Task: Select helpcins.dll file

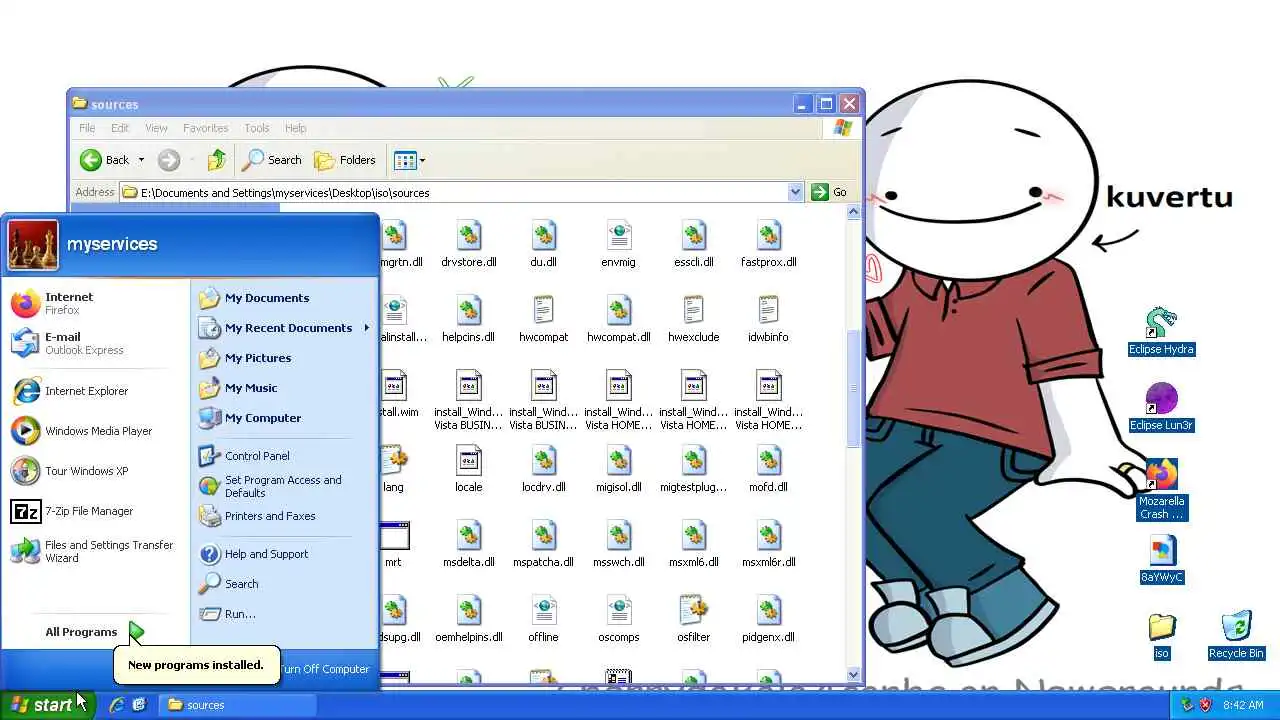Action: (x=469, y=320)
